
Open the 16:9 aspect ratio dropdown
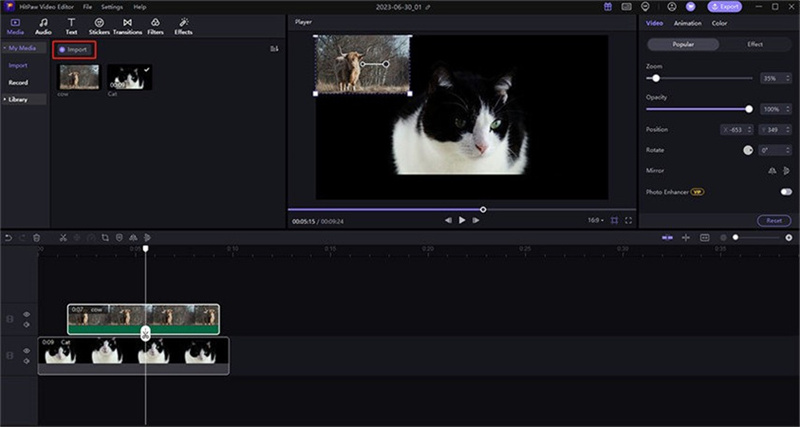pyautogui.click(x=595, y=220)
